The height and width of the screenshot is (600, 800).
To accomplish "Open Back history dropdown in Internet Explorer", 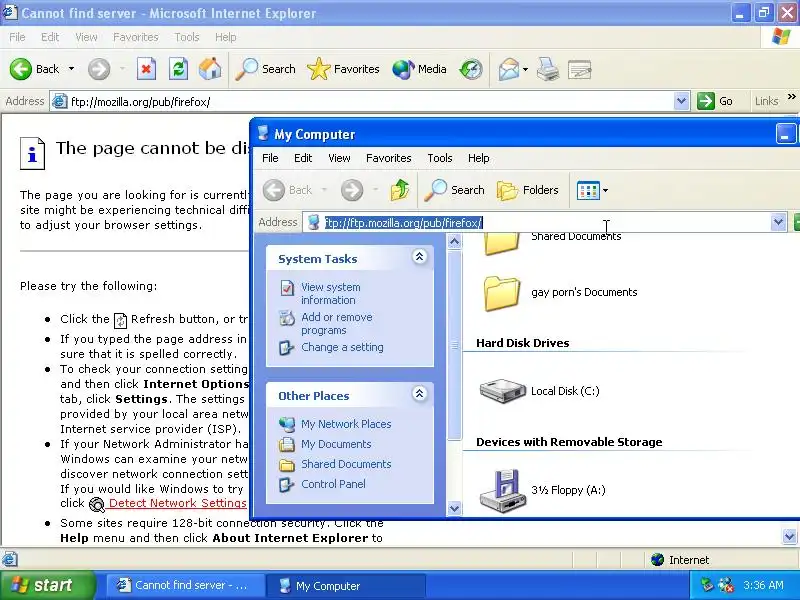I will tap(71, 68).
